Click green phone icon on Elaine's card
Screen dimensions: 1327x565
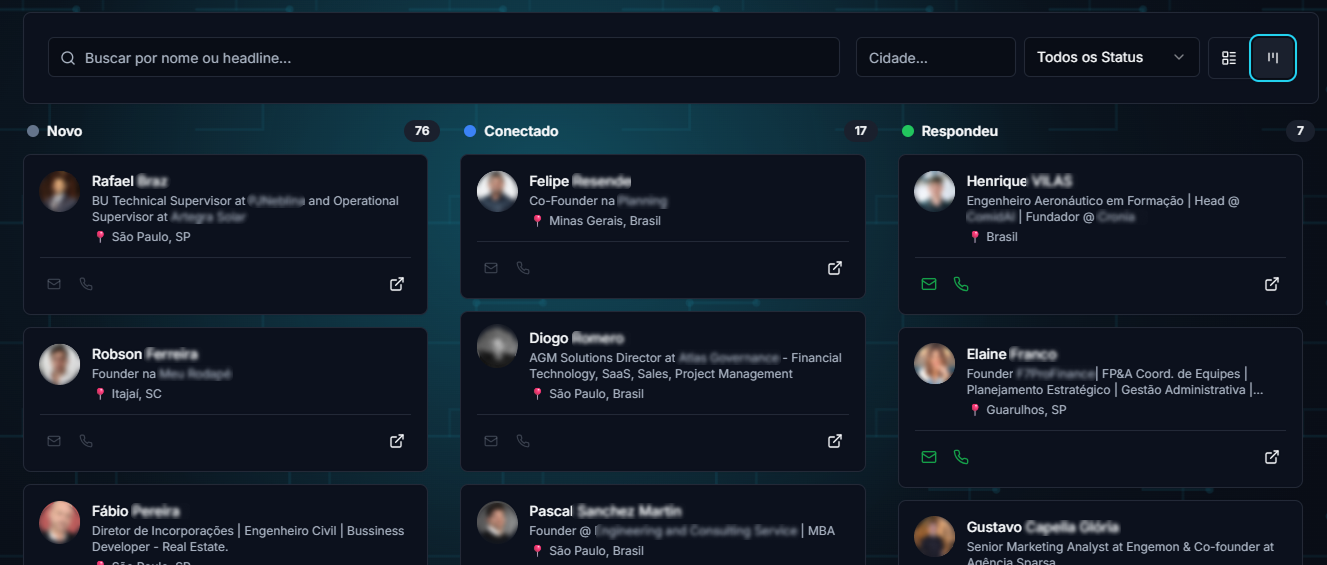961,457
